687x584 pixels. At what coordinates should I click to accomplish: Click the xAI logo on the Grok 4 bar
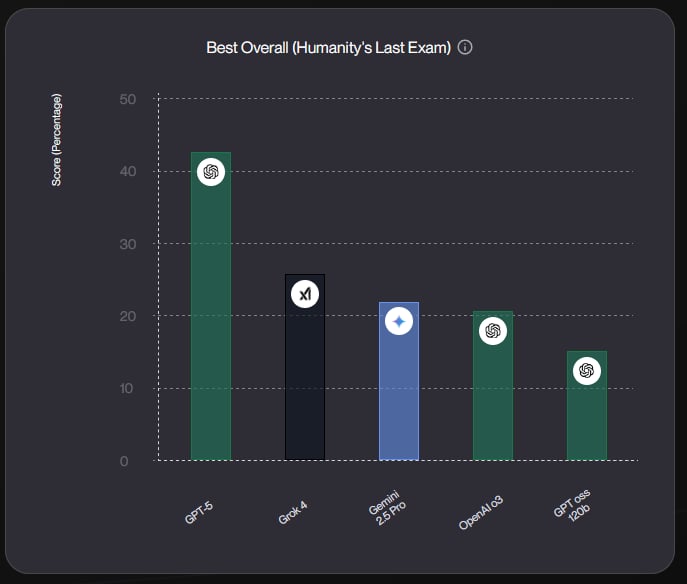tap(305, 294)
